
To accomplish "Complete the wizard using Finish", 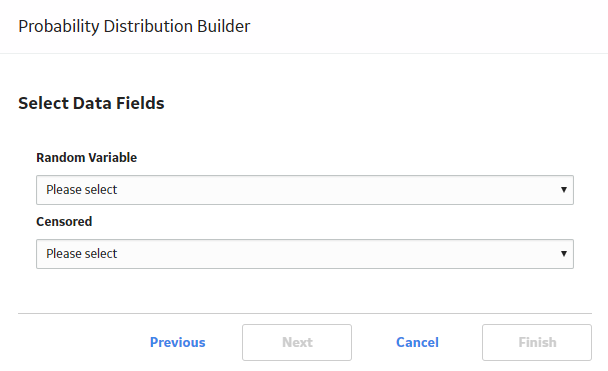I will coord(537,342).
